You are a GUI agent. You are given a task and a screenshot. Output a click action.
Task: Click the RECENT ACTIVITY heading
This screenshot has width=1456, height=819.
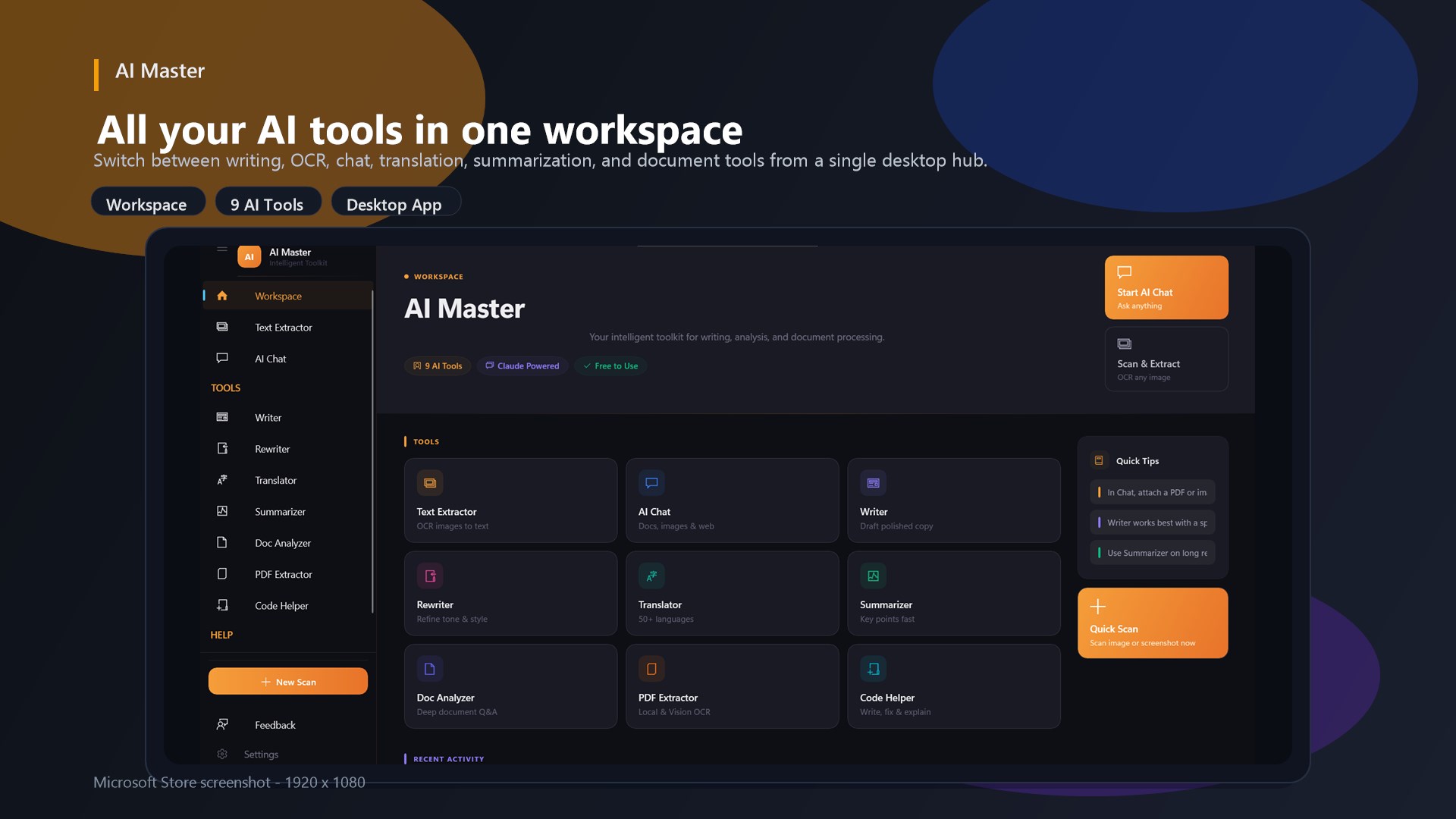coord(448,758)
